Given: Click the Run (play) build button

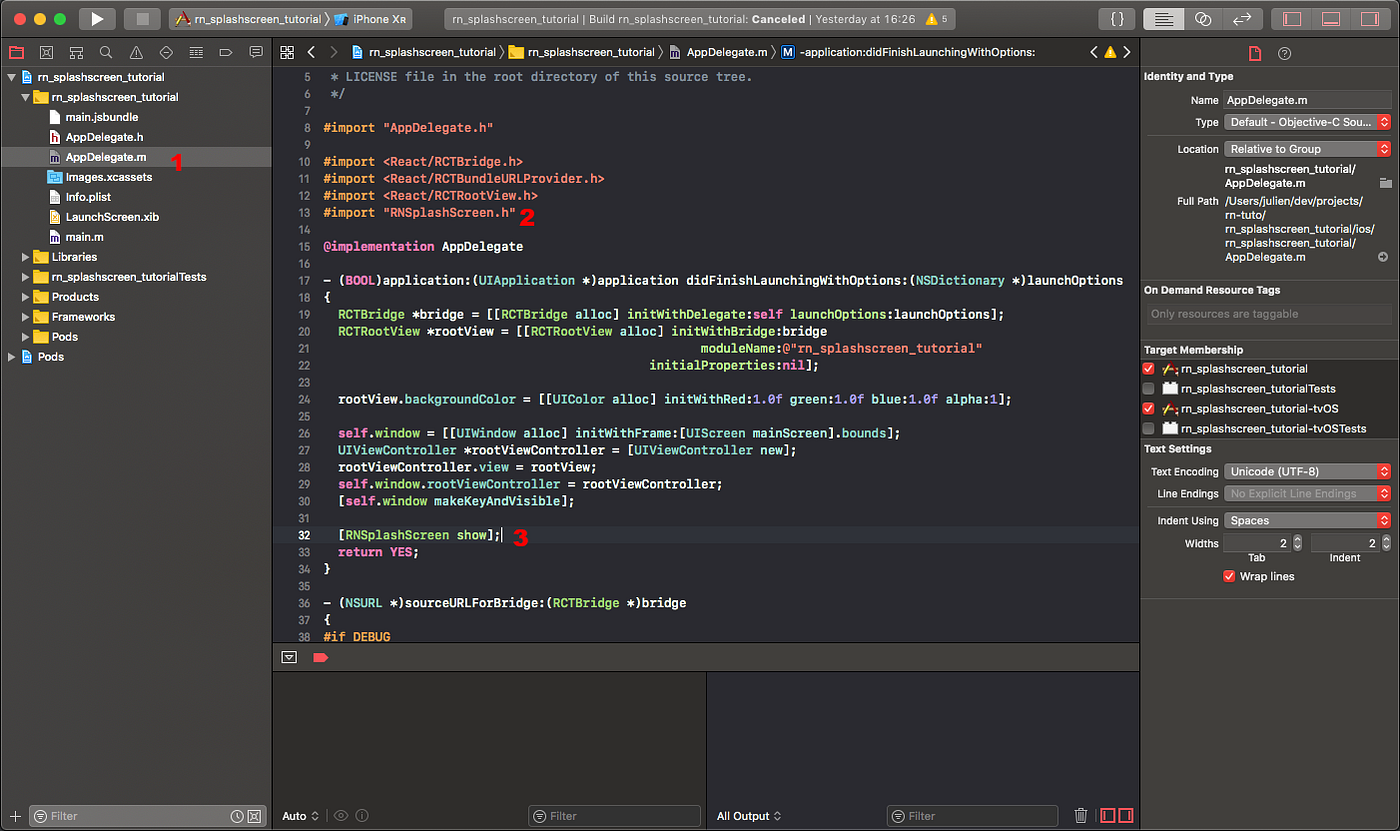Looking at the screenshot, I should pos(97,19).
